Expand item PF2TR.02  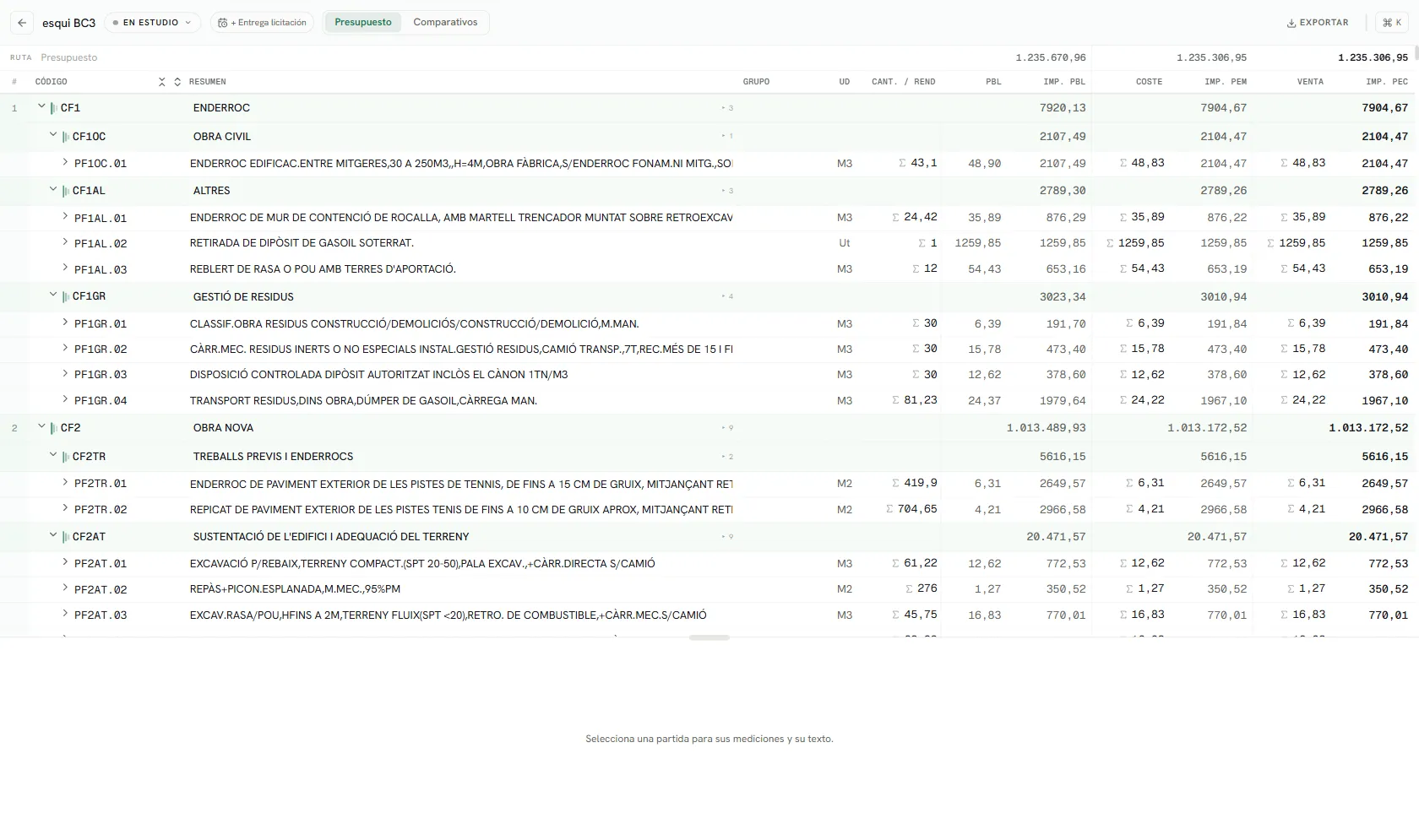click(x=65, y=508)
